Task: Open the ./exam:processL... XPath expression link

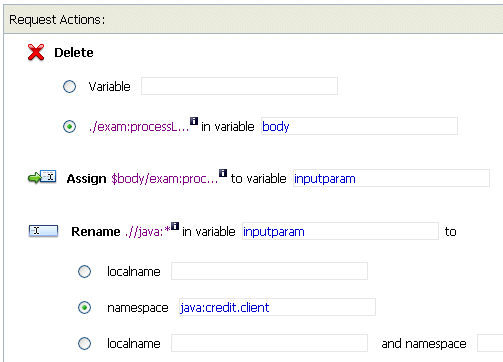Action: (139, 127)
